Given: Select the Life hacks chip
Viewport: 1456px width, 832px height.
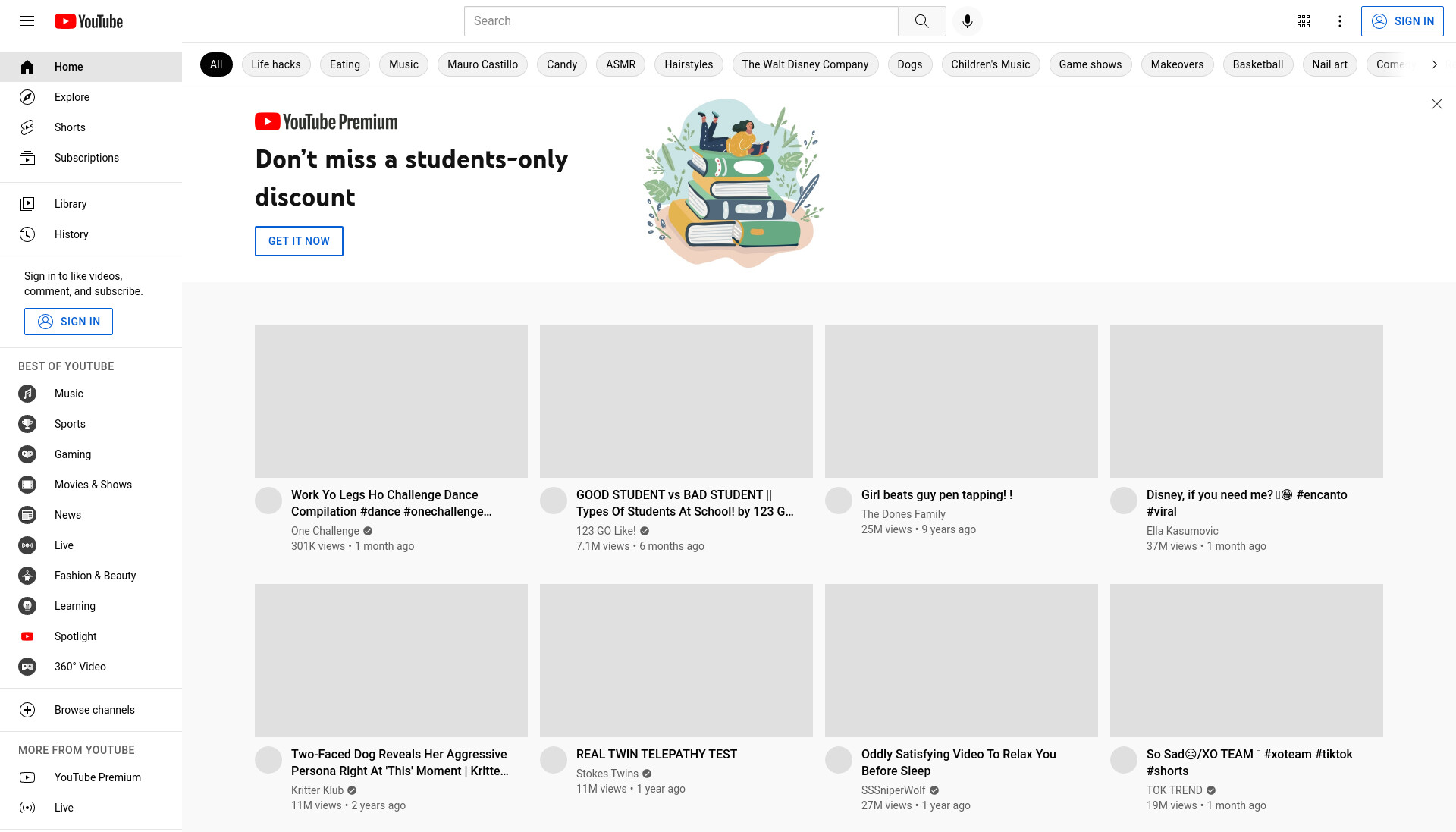Looking at the screenshot, I should click(x=276, y=64).
